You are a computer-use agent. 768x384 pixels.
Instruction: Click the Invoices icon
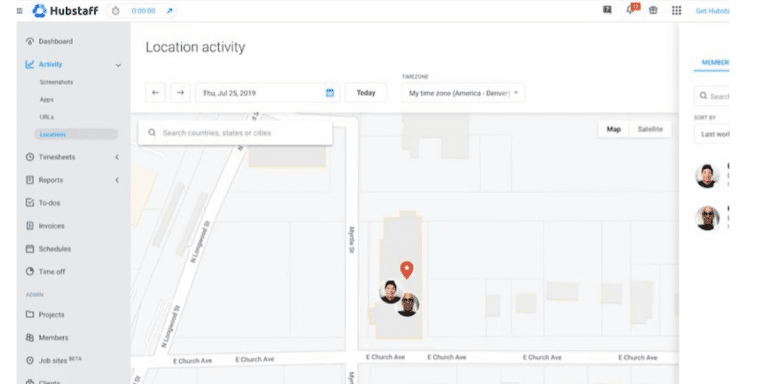point(30,226)
